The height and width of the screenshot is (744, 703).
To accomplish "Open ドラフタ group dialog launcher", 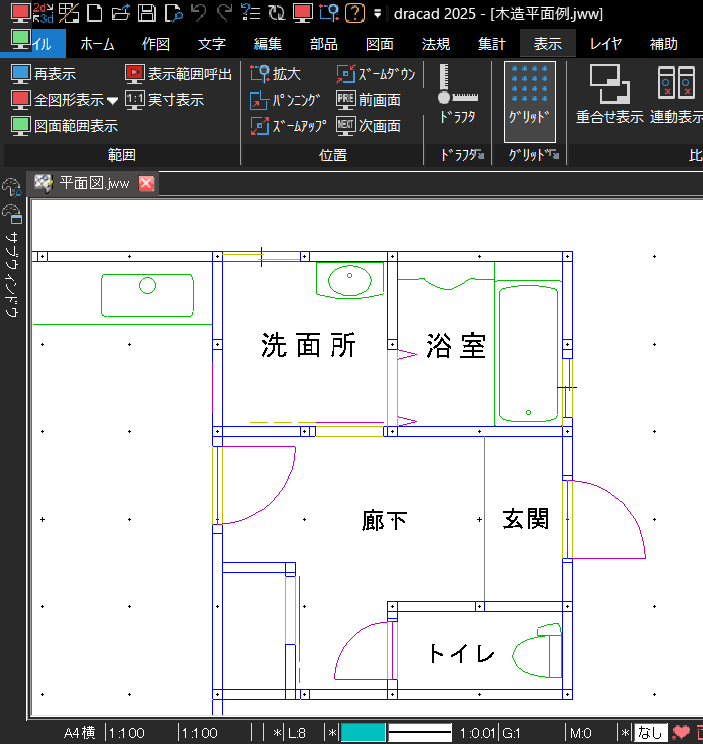I will (x=481, y=155).
